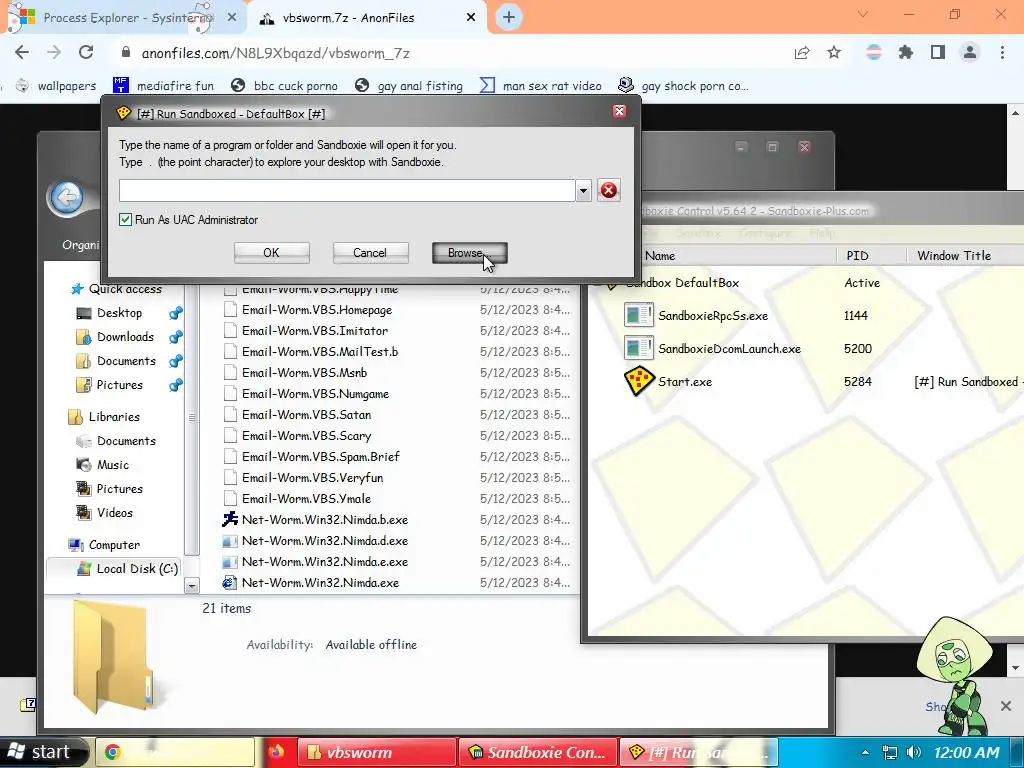Toggle Chrome side panel icon
1024x768 pixels.
(x=938, y=53)
